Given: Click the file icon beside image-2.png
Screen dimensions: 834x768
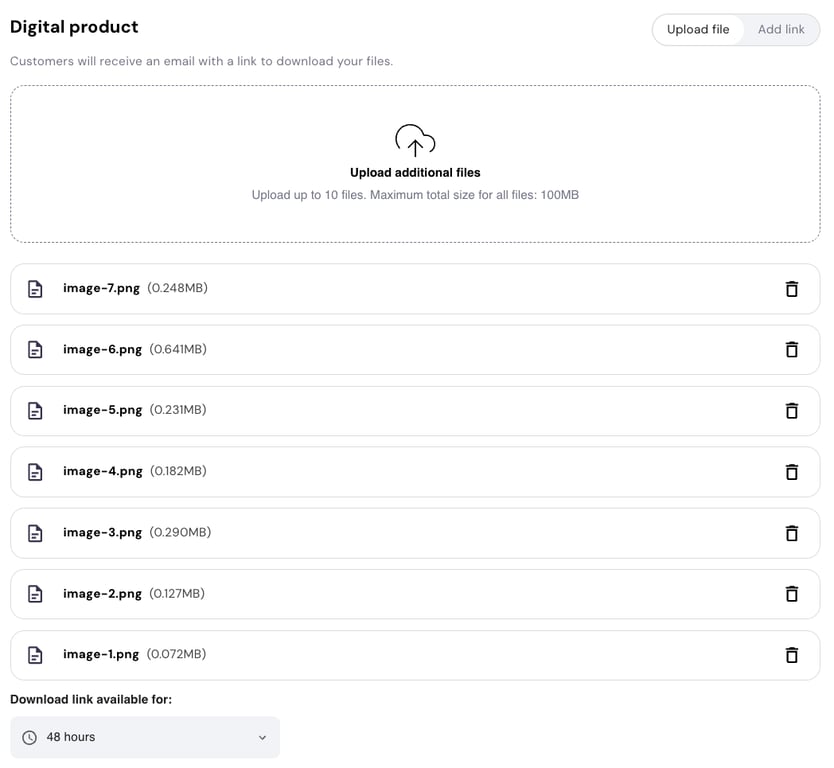Looking at the screenshot, I should [x=35, y=593].
